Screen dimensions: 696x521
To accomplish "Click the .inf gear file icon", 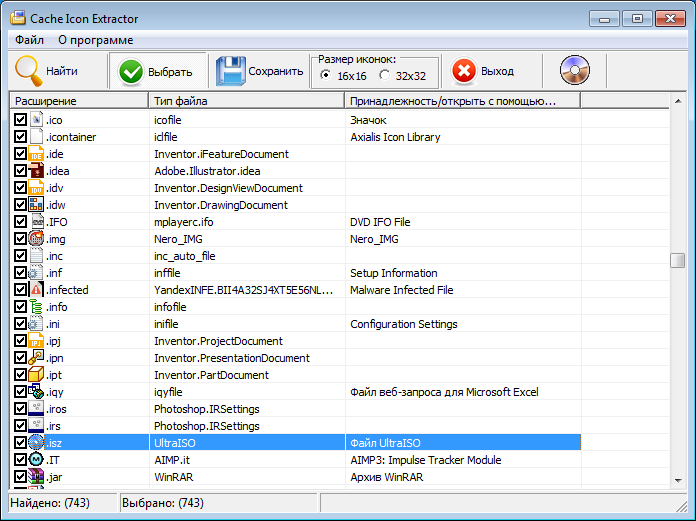I will point(36,273).
